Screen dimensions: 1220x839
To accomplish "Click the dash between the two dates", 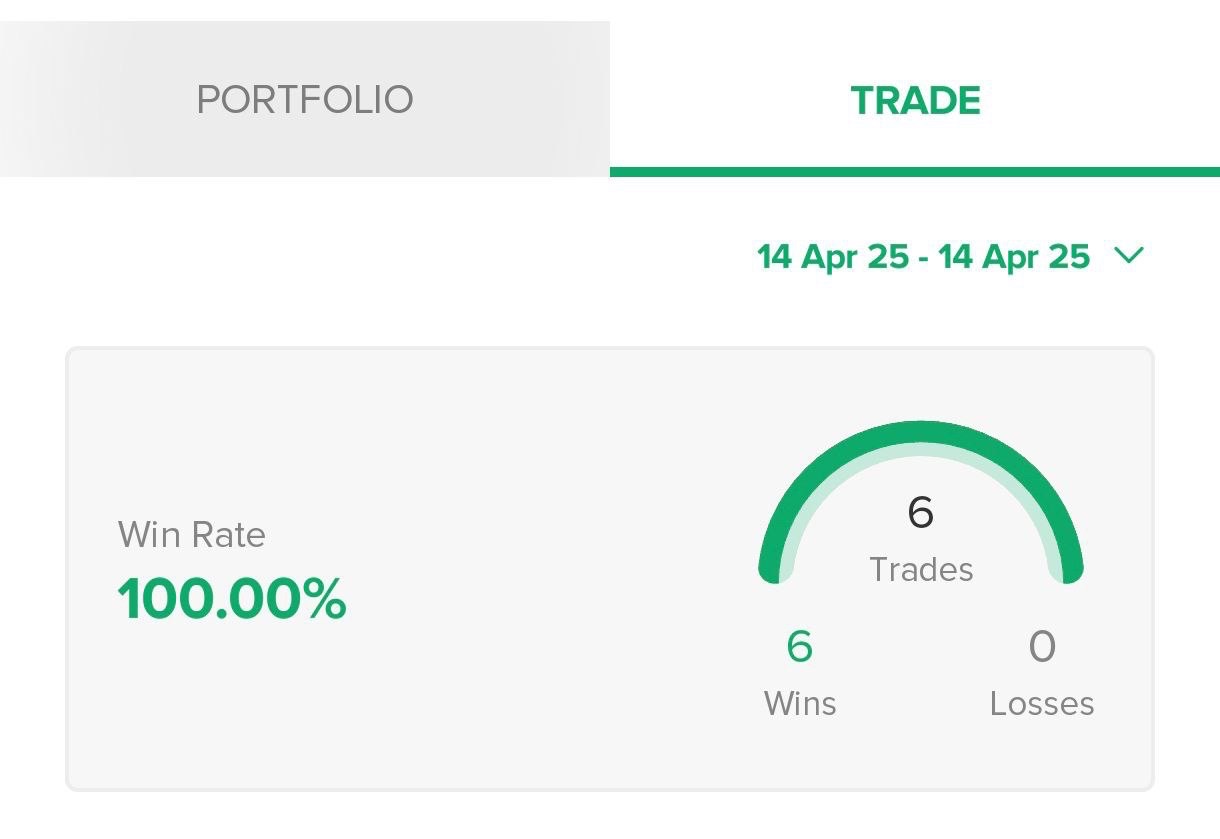I will coord(923,258).
